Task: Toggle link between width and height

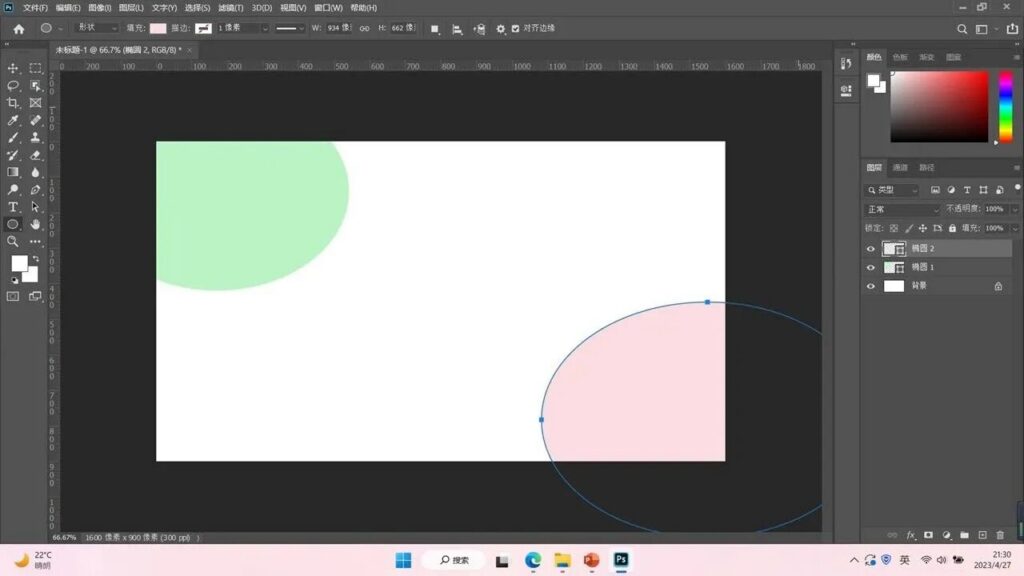Action: pos(364,29)
